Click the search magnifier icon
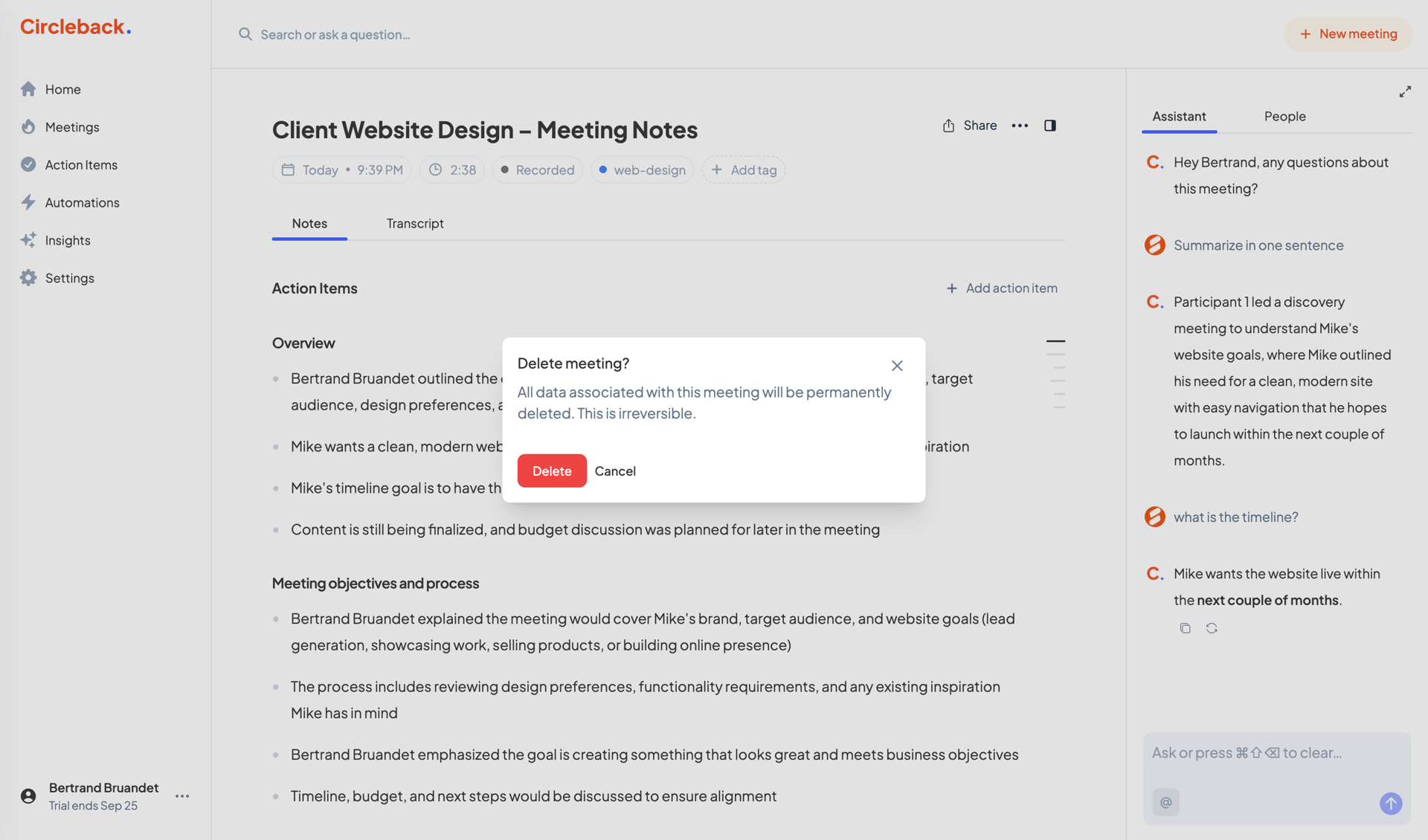The height and width of the screenshot is (840, 1428). tap(245, 33)
